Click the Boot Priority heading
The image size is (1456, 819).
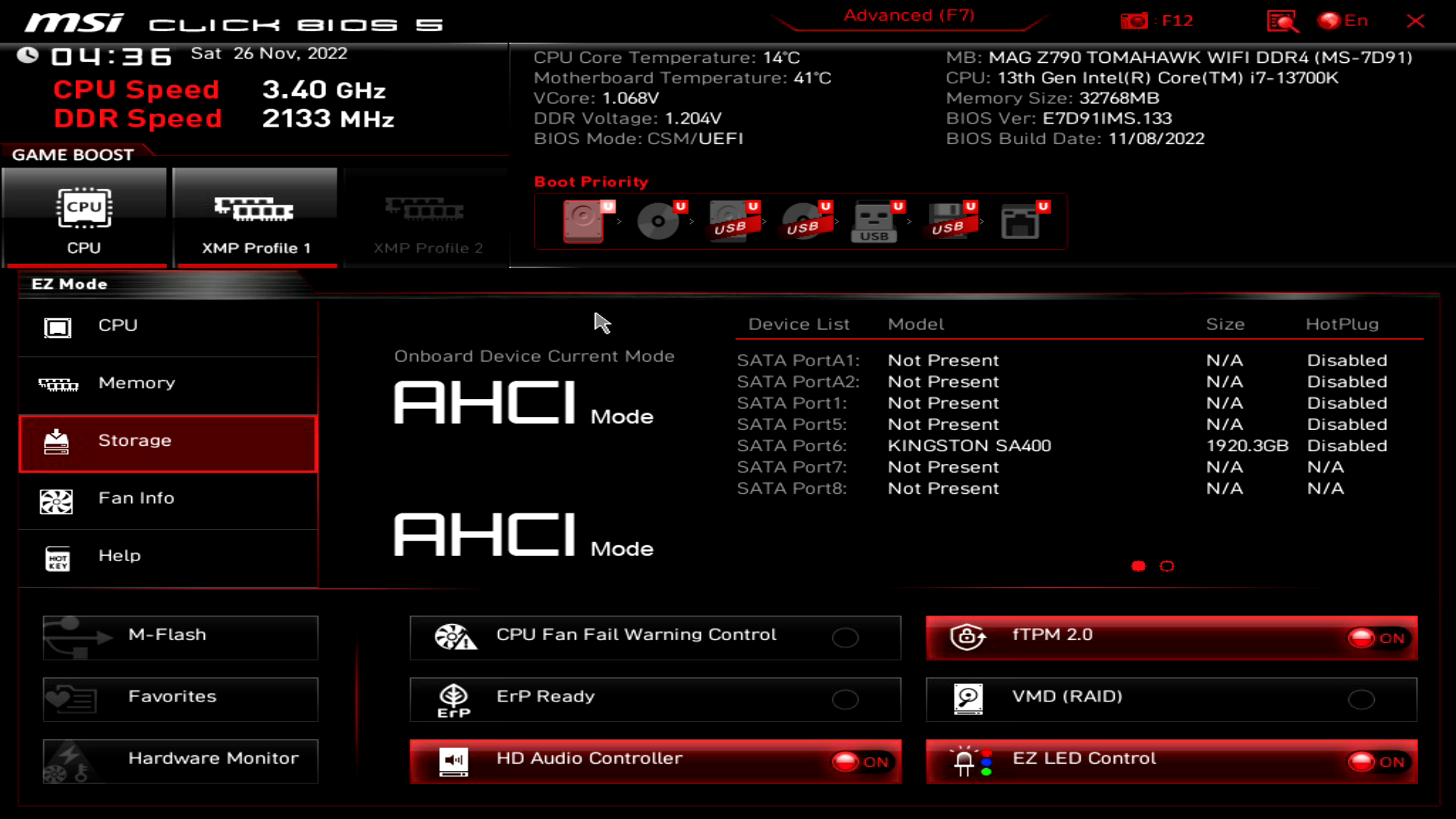591,182
